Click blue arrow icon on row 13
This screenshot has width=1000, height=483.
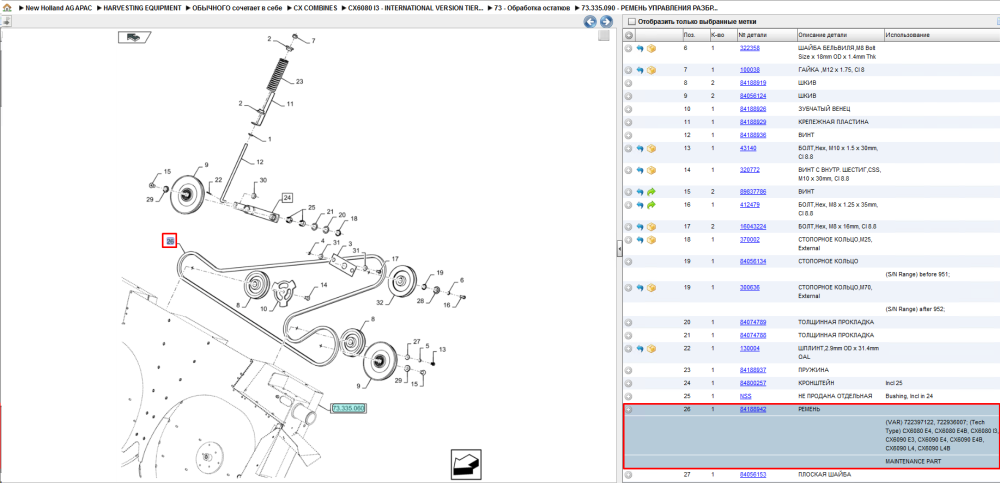pos(640,148)
